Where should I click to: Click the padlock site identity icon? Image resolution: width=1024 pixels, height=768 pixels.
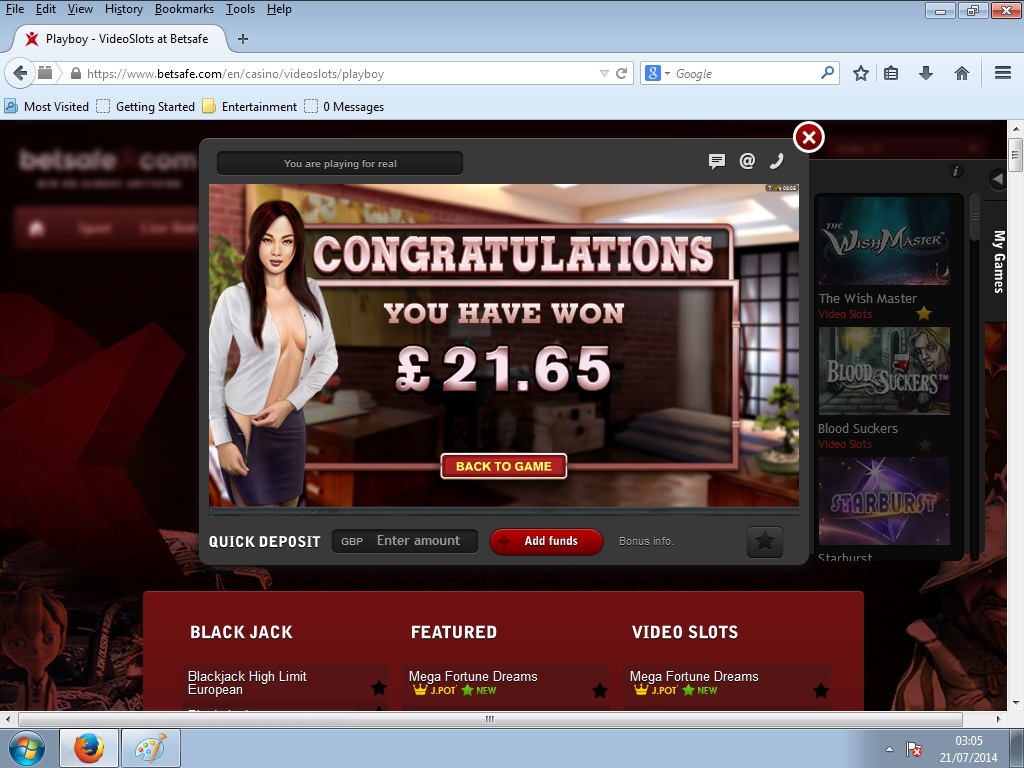pyautogui.click(x=76, y=73)
